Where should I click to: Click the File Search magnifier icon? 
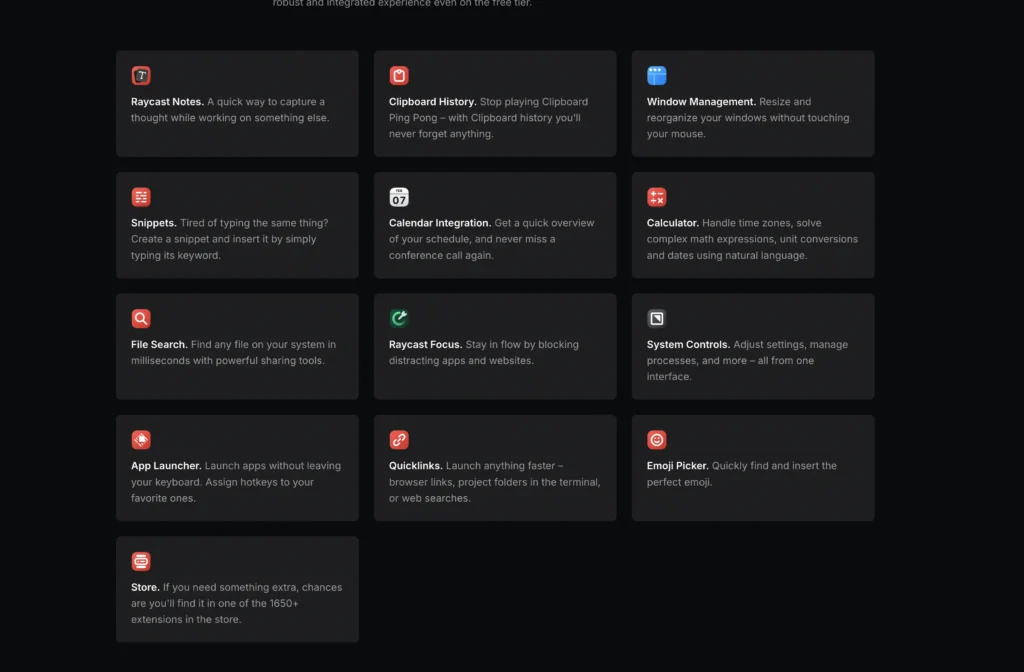tap(141, 319)
